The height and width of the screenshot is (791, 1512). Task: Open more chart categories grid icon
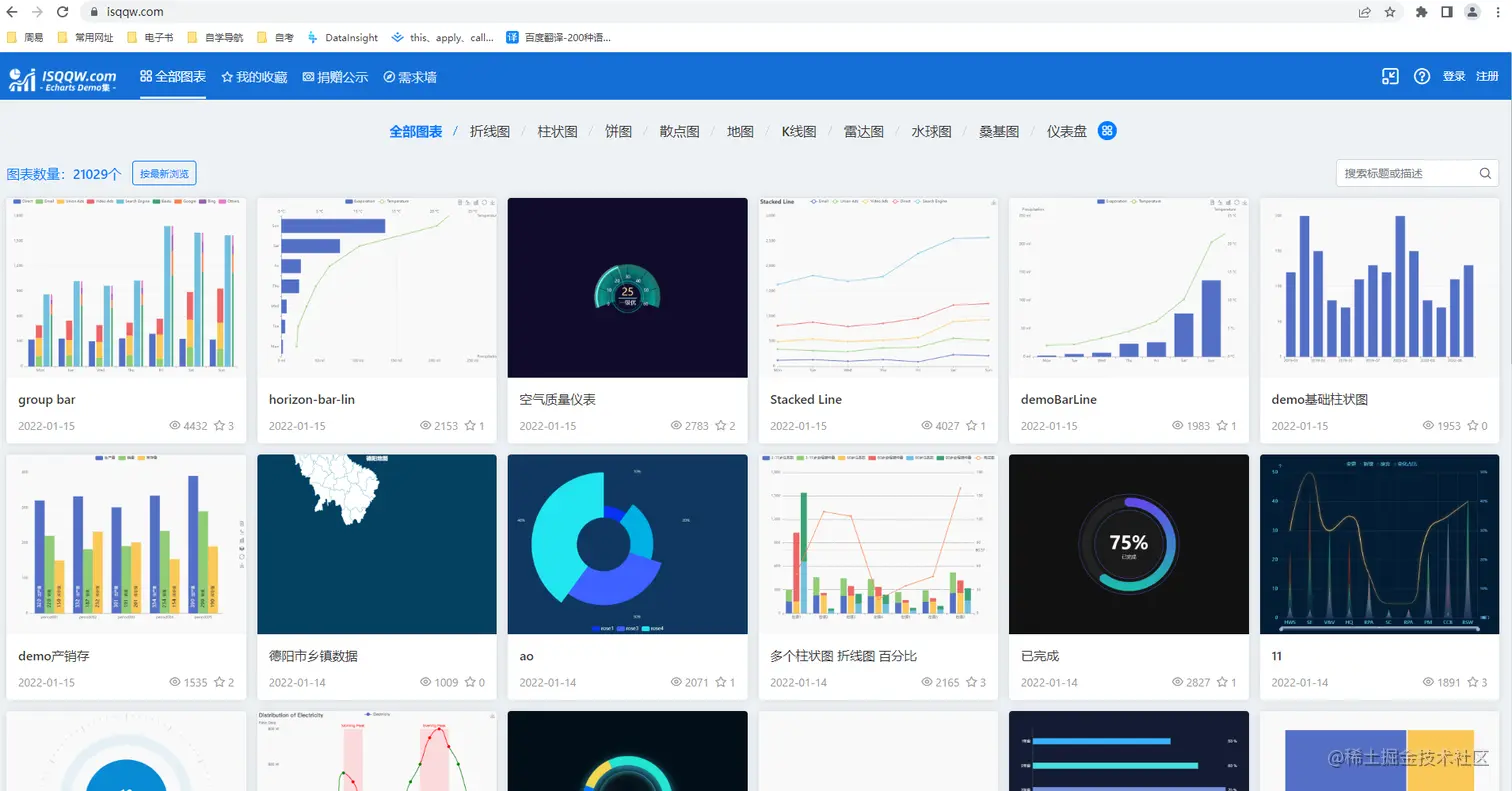[x=1107, y=131]
